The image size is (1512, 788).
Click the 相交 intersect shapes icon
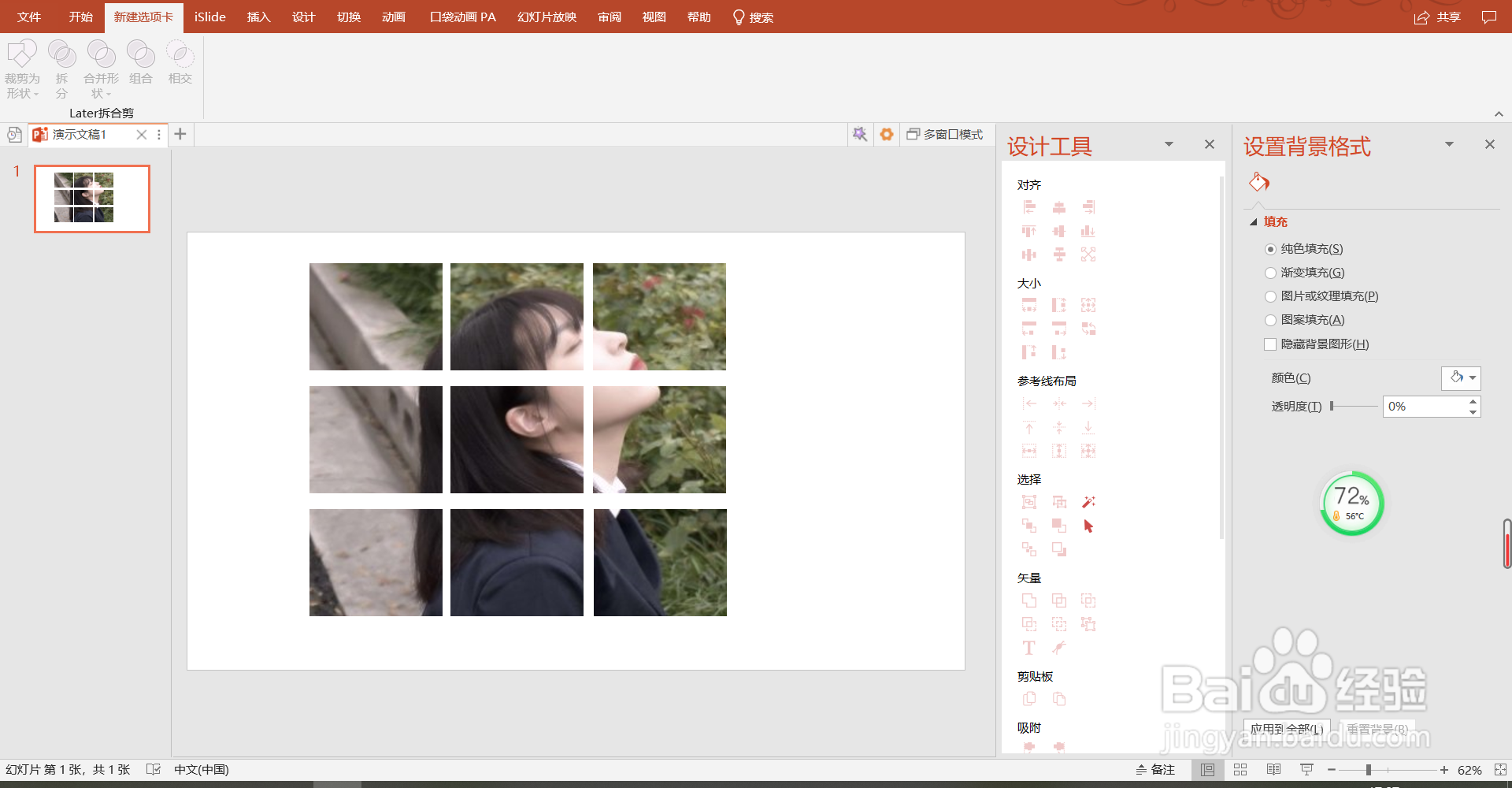tap(180, 63)
